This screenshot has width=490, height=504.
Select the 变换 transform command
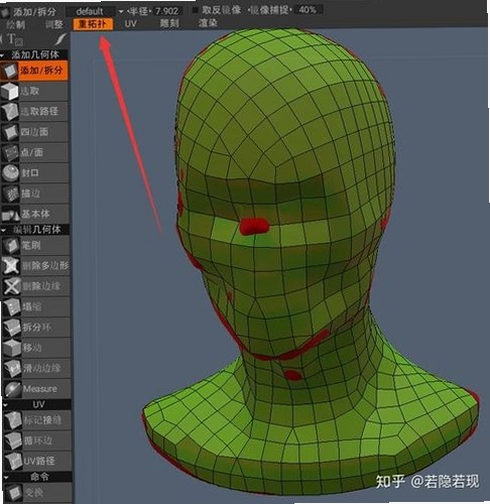click(x=38, y=492)
